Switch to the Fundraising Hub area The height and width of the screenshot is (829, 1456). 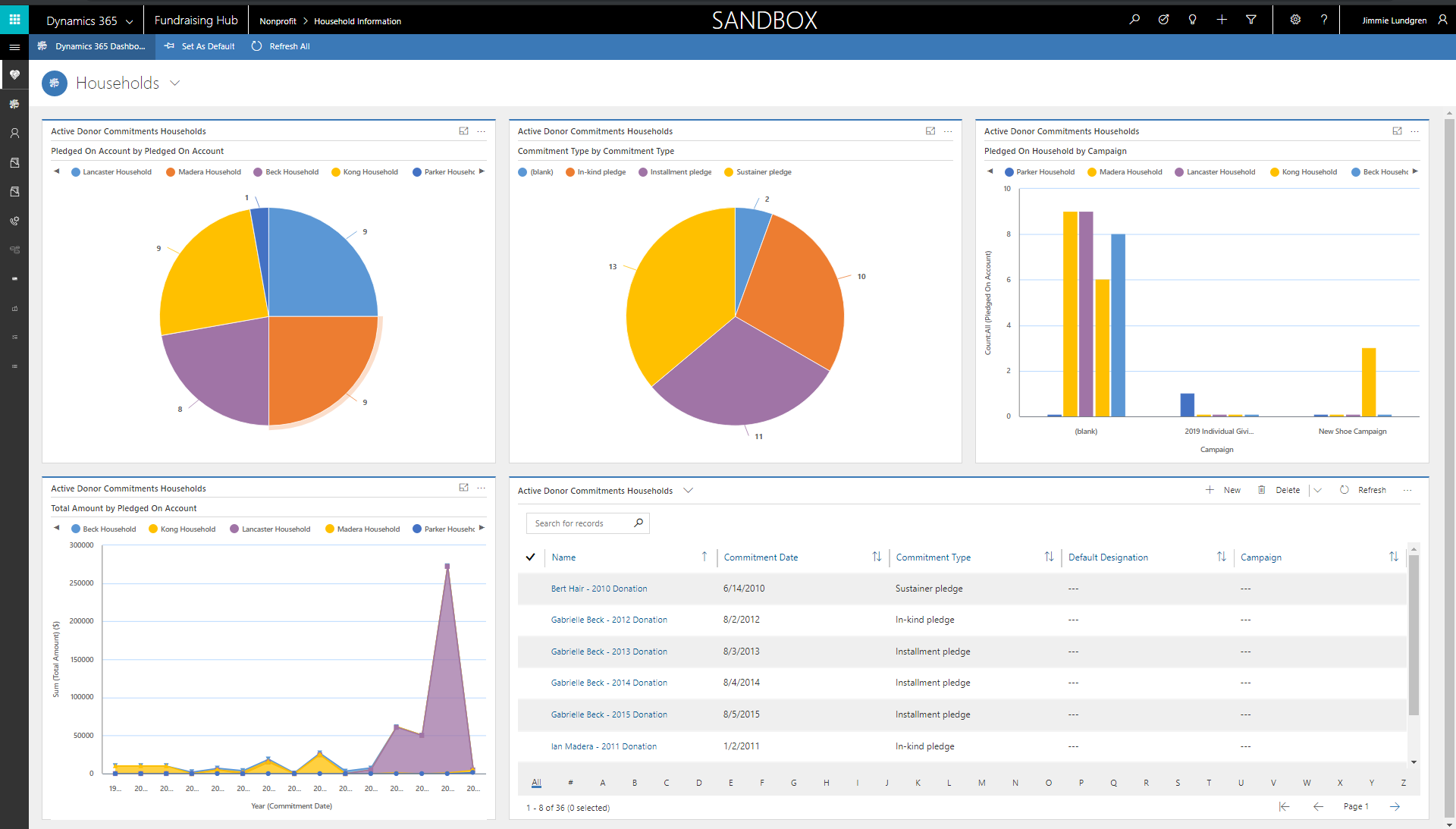(x=196, y=20)
